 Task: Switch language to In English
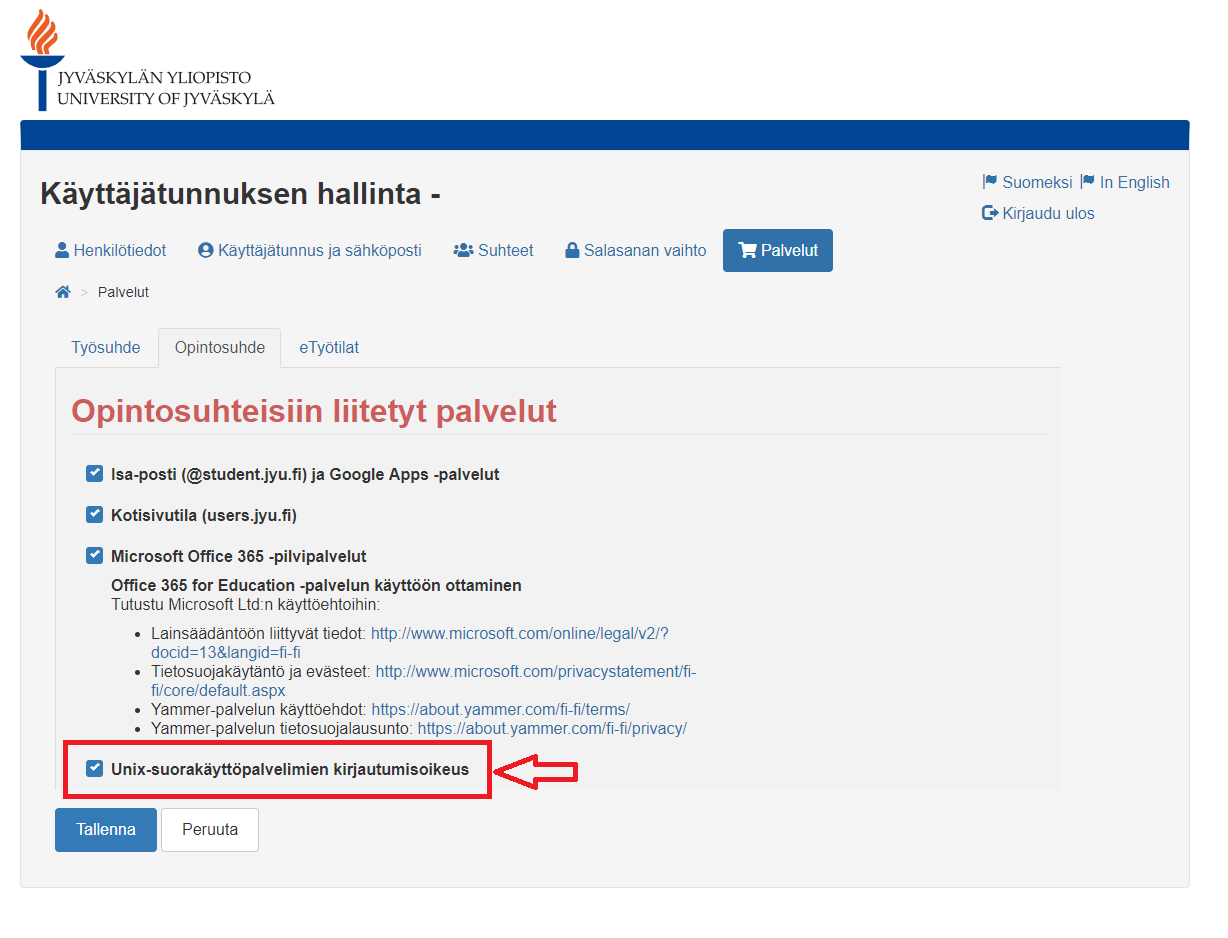1125,182
